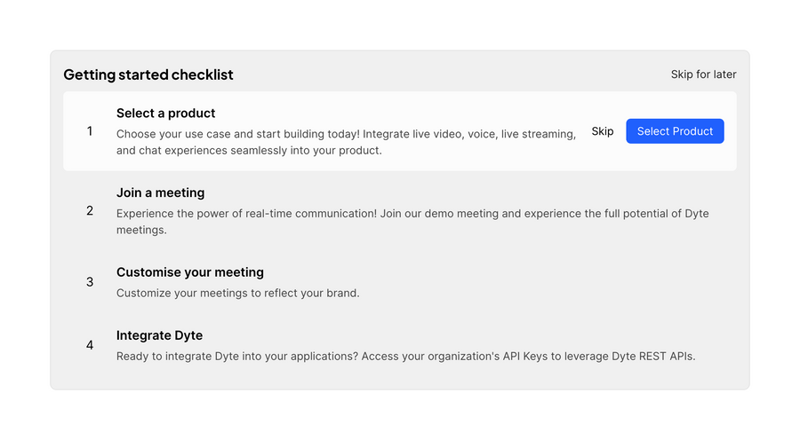Skip the Select a product step
Viewport: 800px width, 440px height.
pyautogui.click(x=602, y=131)
